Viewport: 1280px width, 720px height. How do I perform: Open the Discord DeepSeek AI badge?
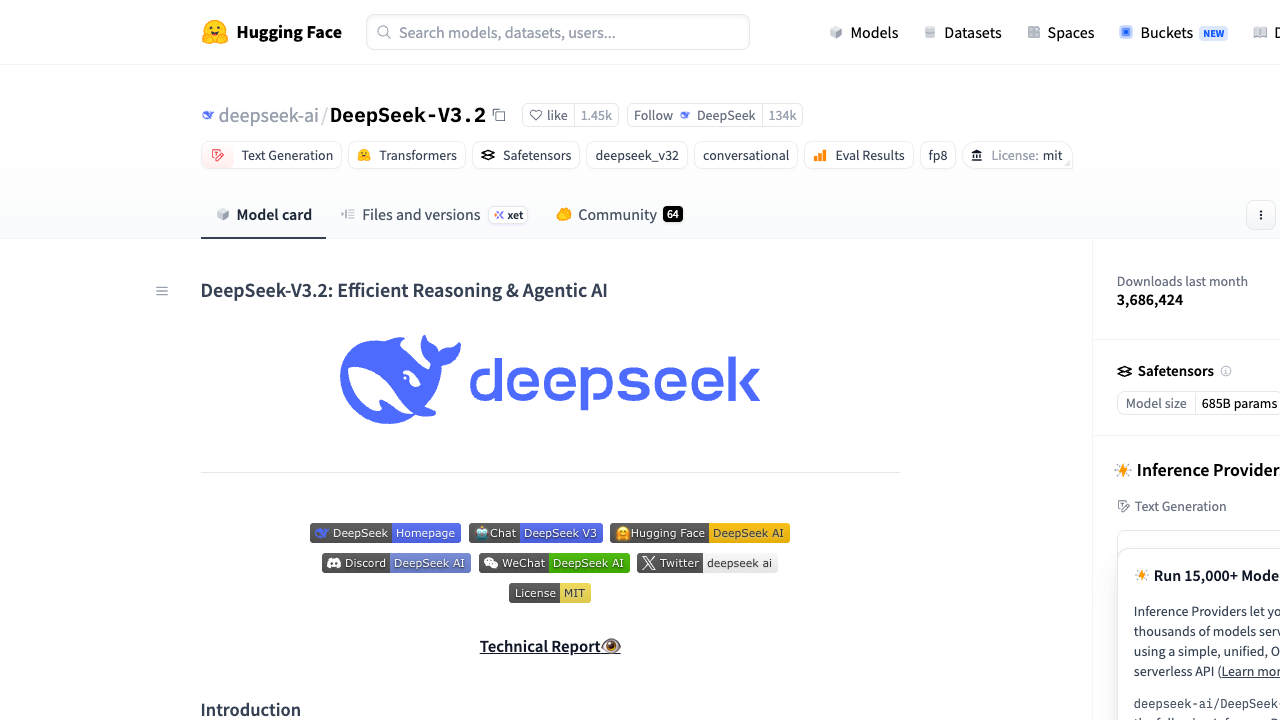(x=396, y=563)
